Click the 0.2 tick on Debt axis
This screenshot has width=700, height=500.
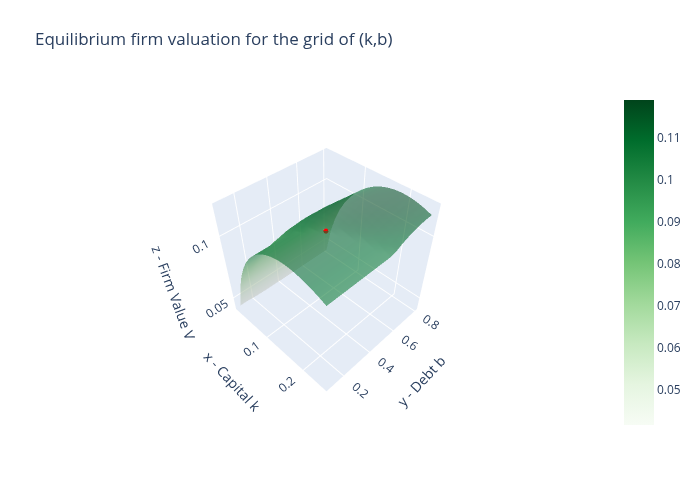click(360, 391)
